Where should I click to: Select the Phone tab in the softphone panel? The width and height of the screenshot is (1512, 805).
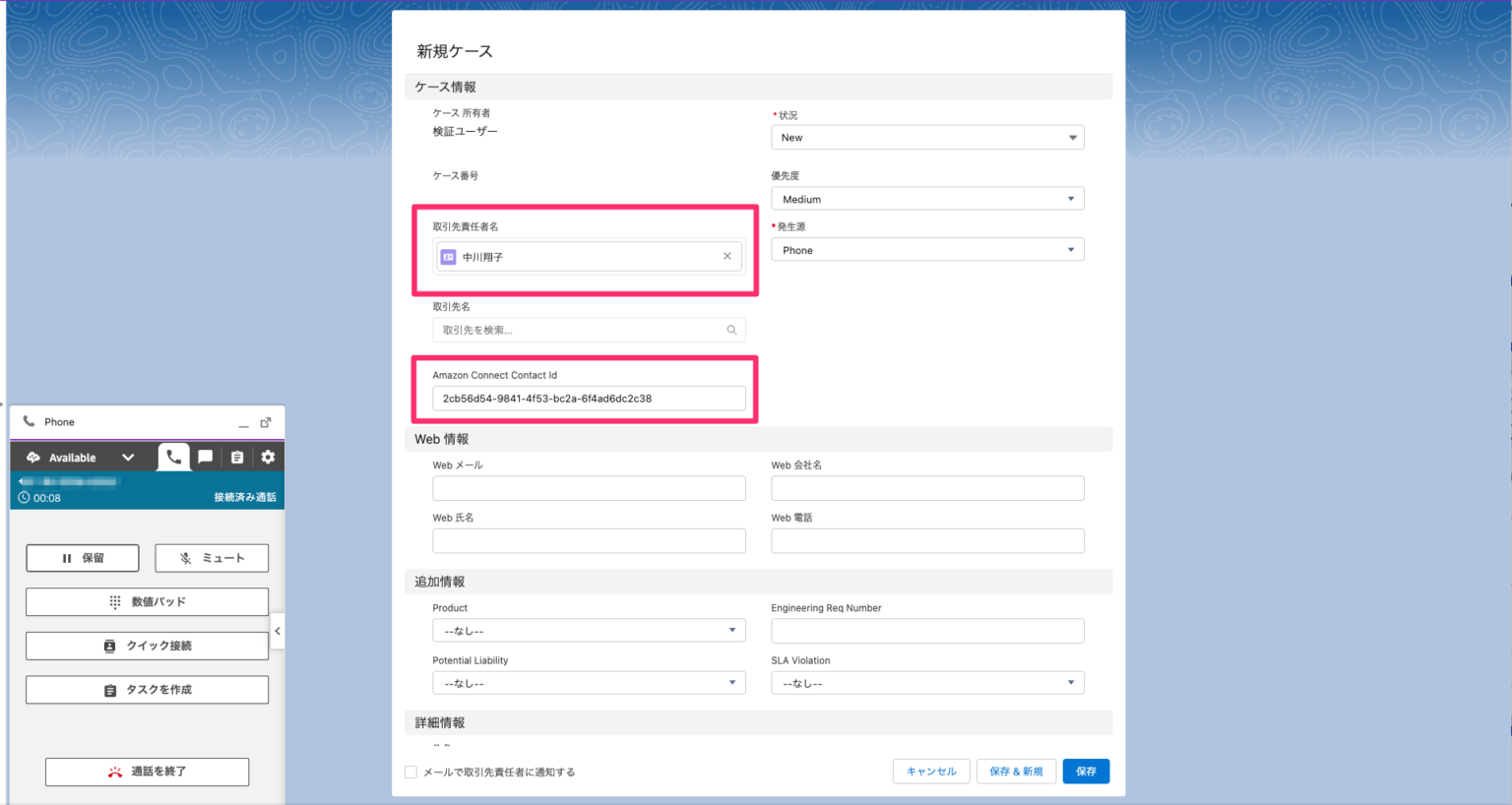coord(173,456)
